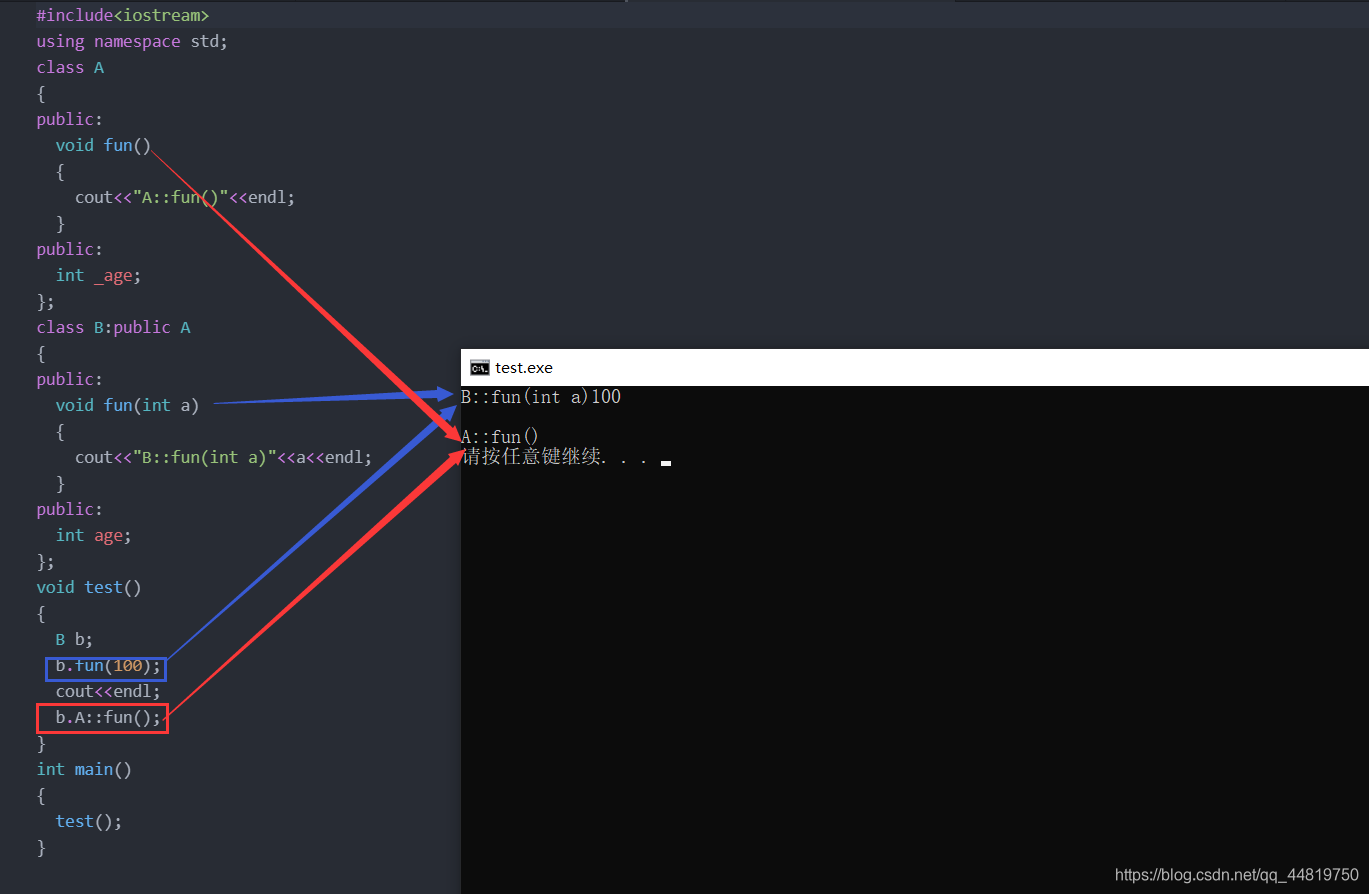Click the cout line printing "B::fun(int a)"

pos(223,457)
